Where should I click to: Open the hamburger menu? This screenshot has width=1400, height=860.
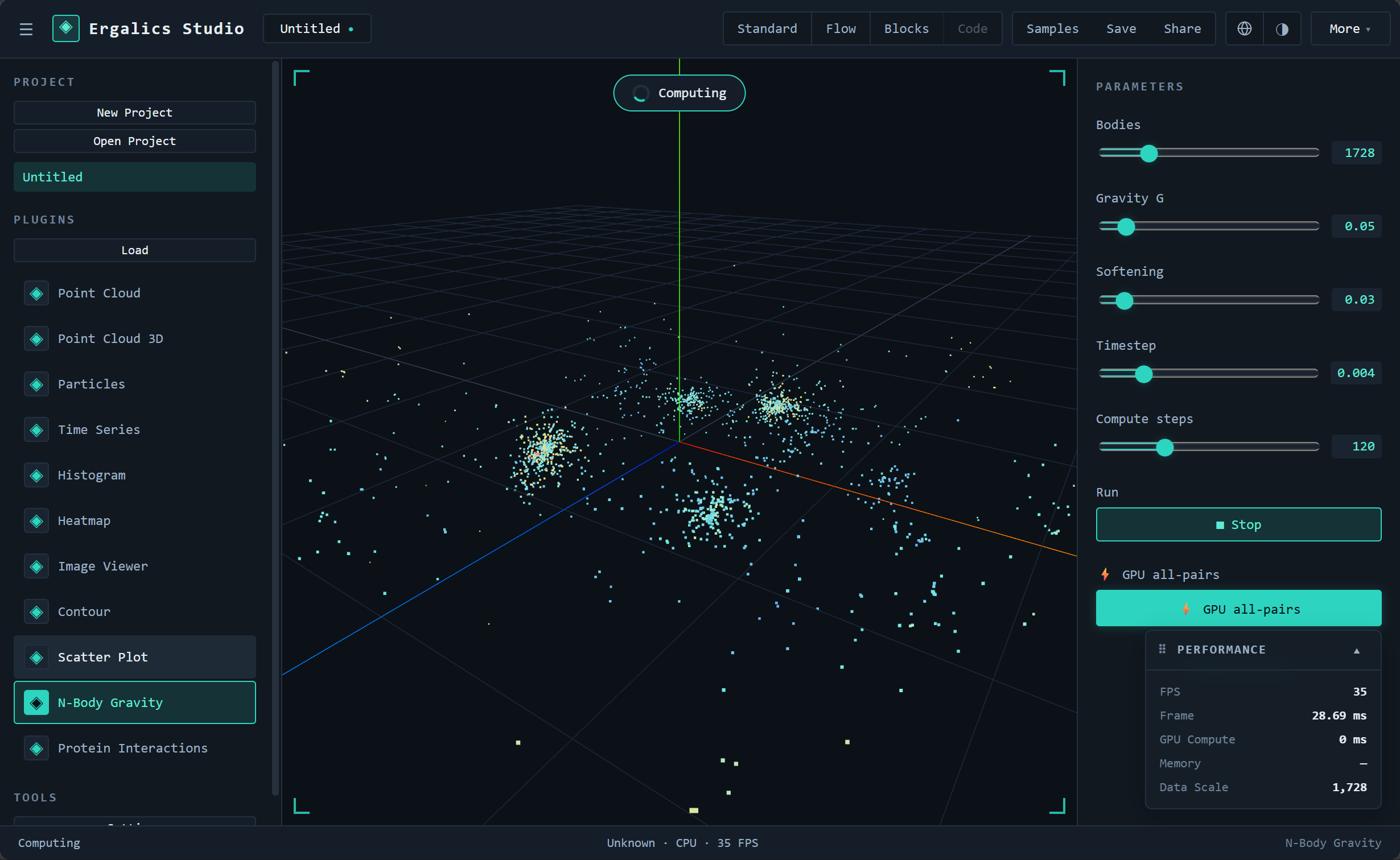tap(26, 28)
